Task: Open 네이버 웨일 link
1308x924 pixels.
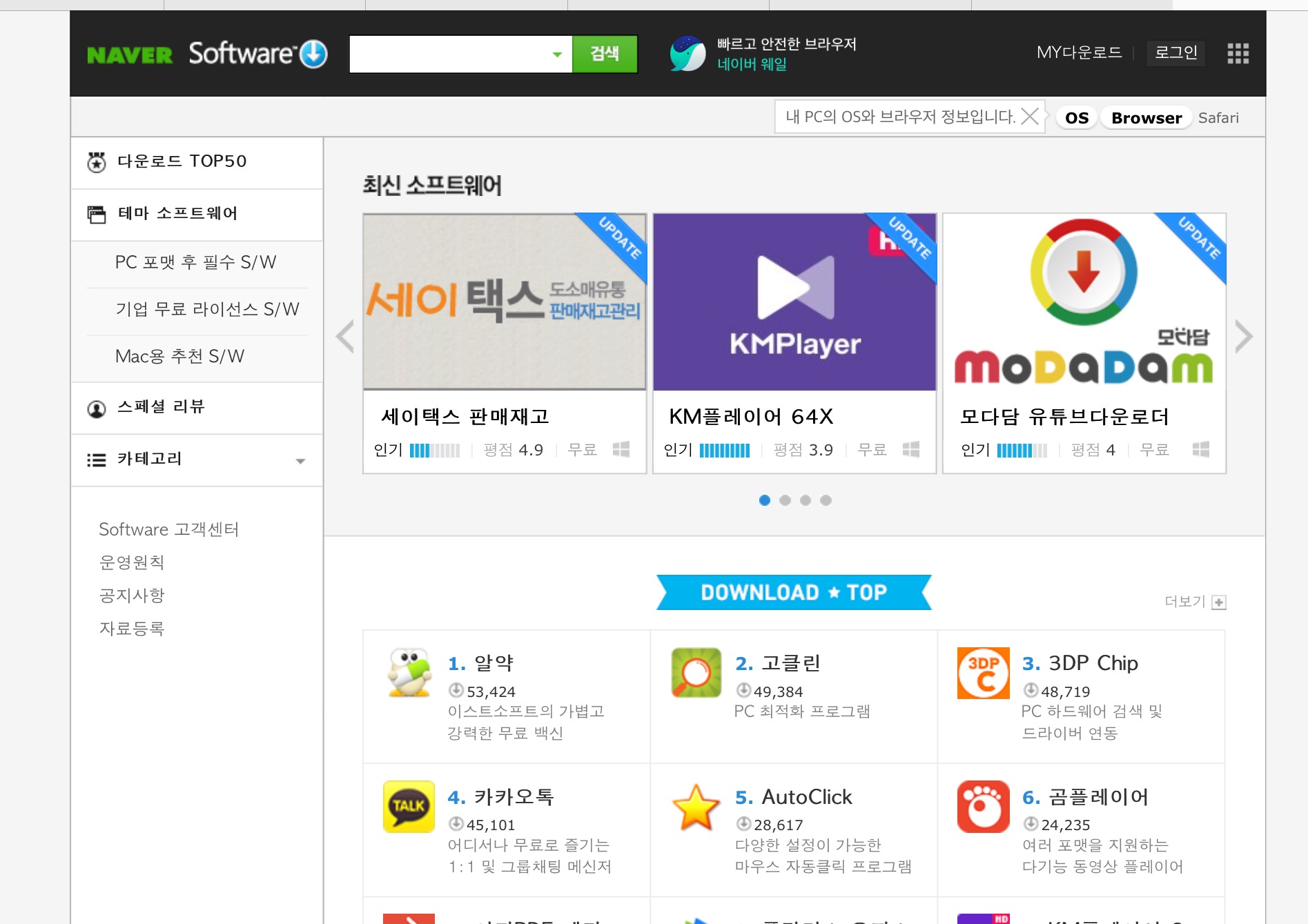Action: click(x=752, y=64)
